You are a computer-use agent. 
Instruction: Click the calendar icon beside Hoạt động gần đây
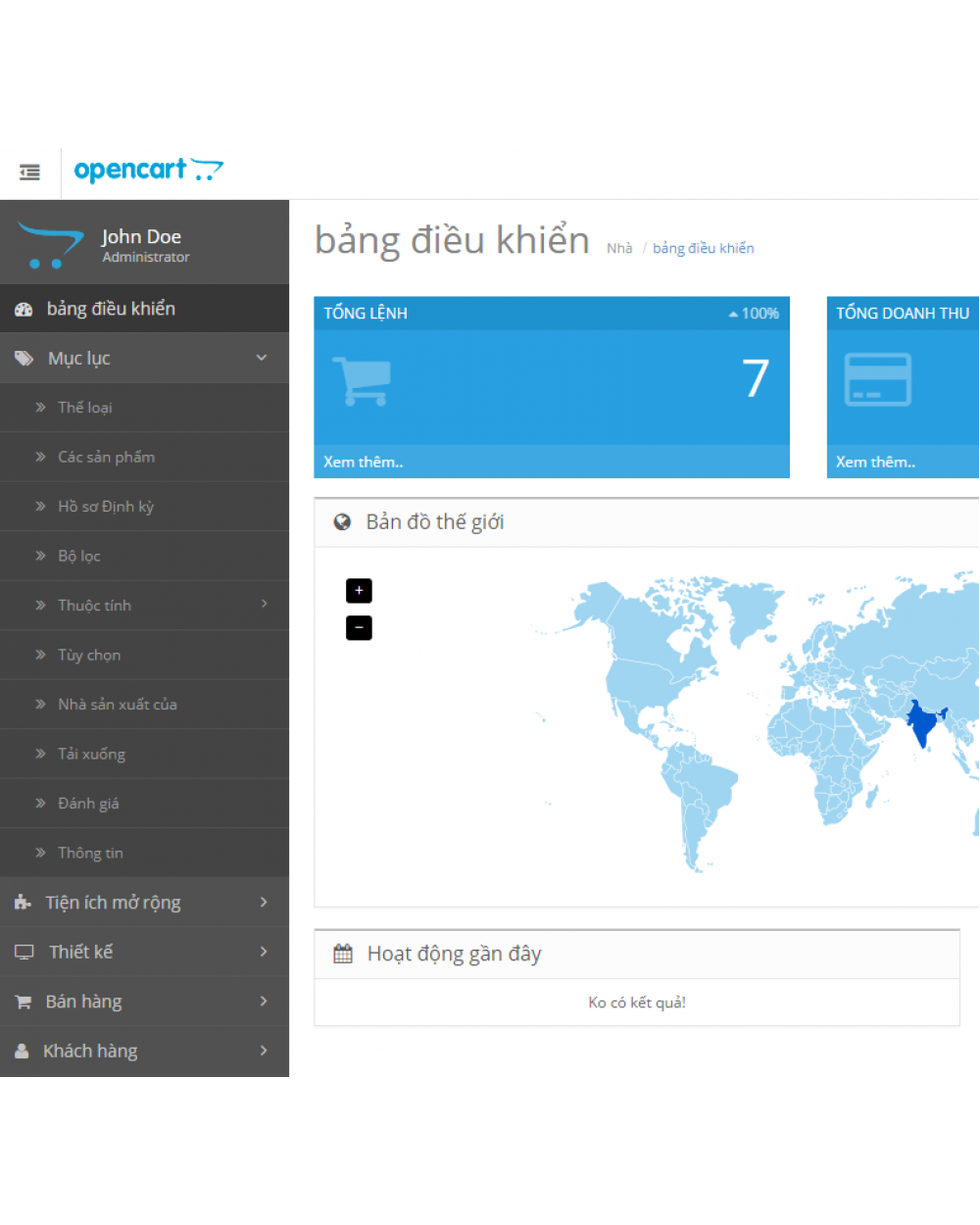click(342, 953)
